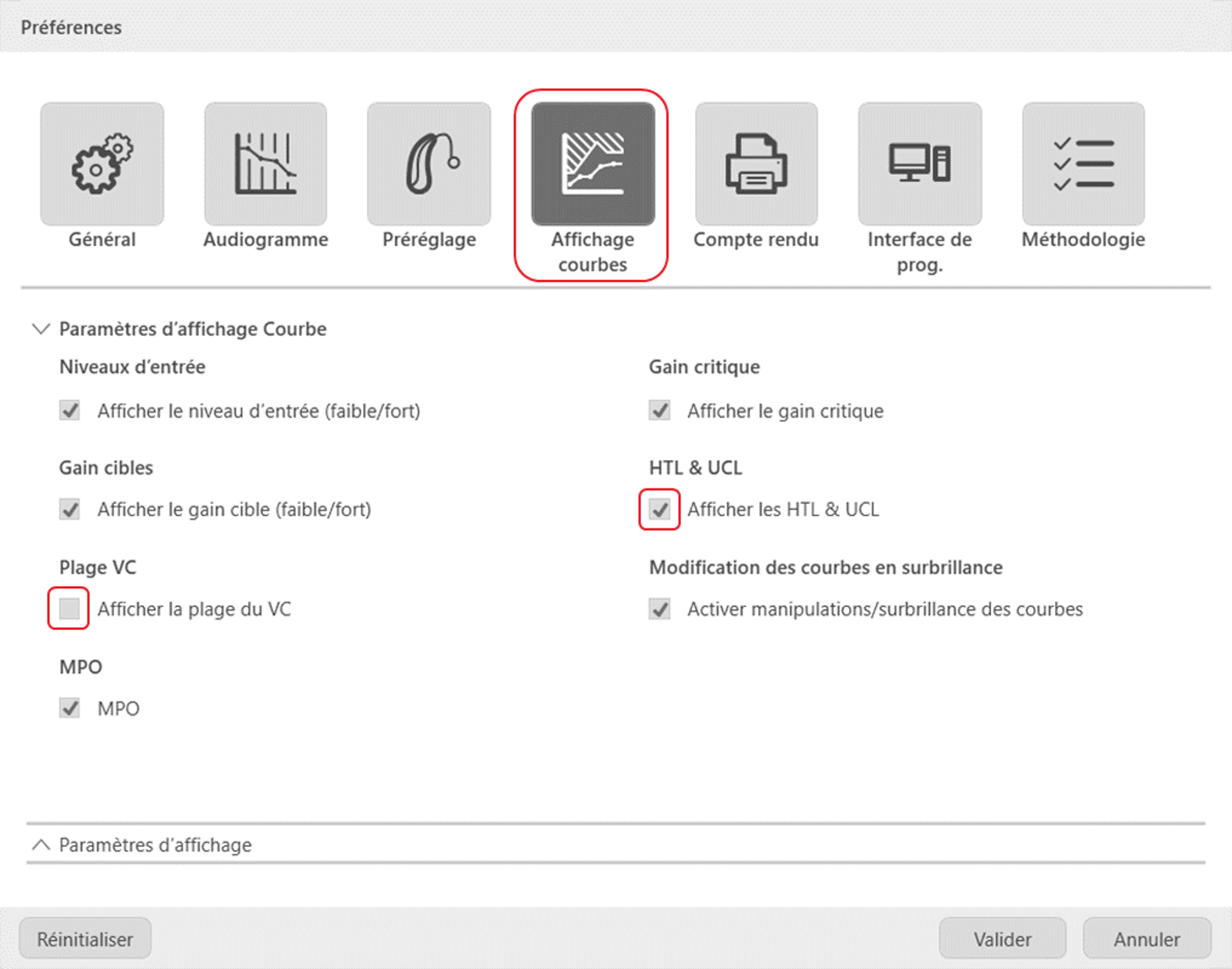
Task: Expand Paramètres d'affichage section chevron
Action: tap(41, 844)
